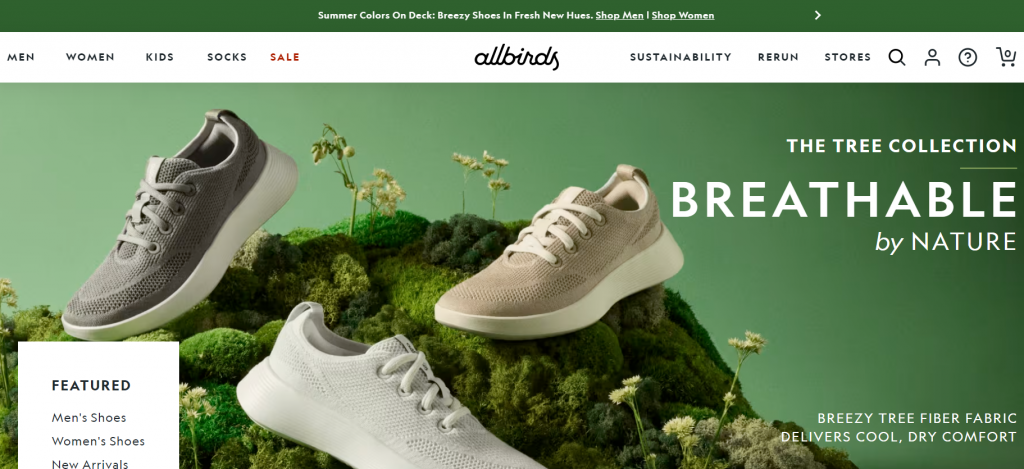The width and height of the screenshot is (1024, 469).
Task: Follow the Shop Women banner link
Action: pyautogui.click(x=682, y=15)
